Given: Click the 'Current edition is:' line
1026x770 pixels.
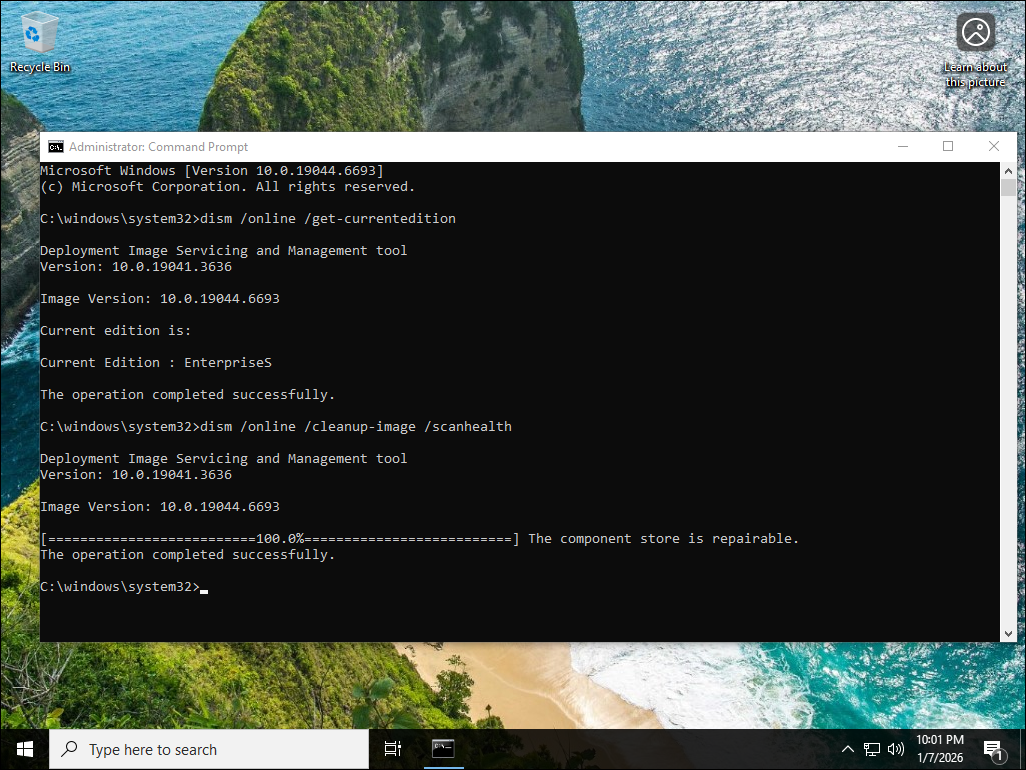Looking at the screenshot, I should 115,330.
